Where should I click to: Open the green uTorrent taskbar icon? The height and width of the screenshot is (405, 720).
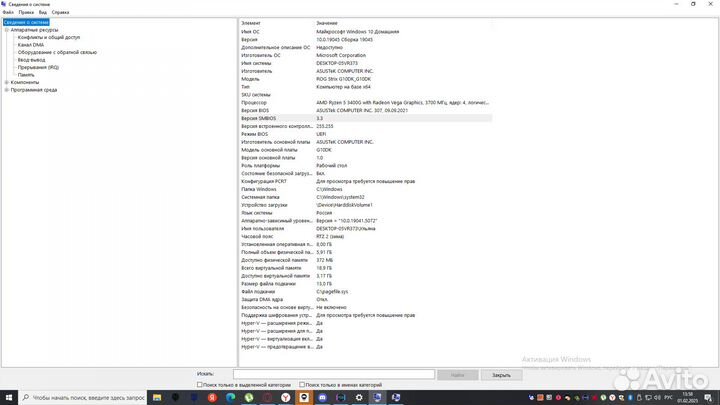tap(249, 398)
